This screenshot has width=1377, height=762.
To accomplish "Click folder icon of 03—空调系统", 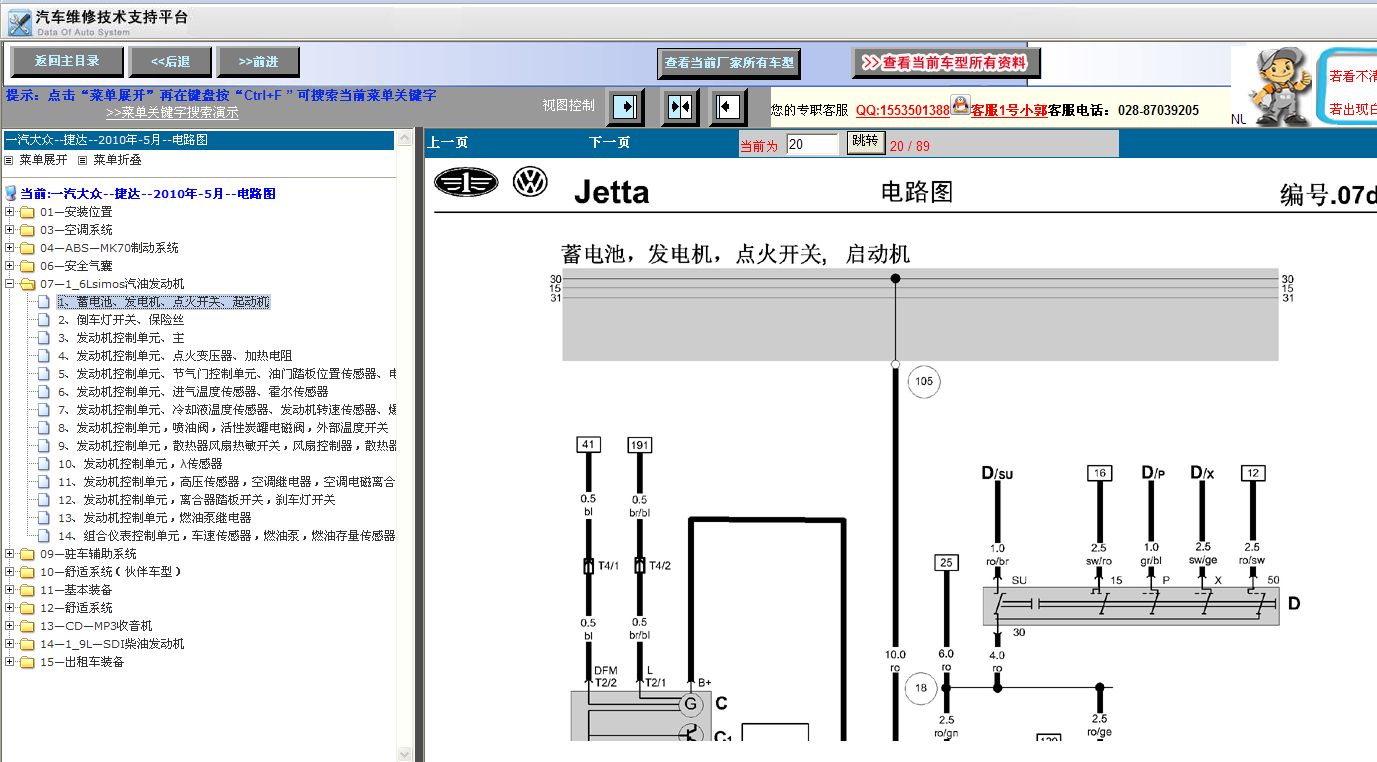I will [x=27, y=230].
